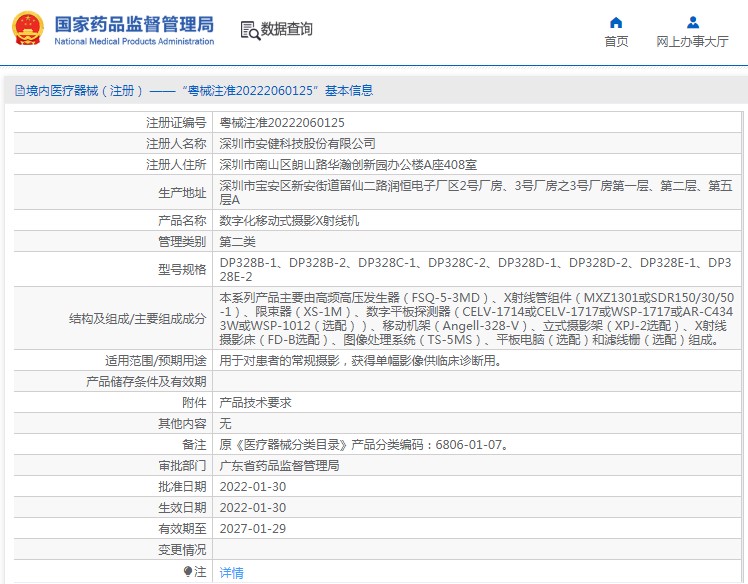Click the bulb icon beside 注
748x584 pixels.
coord(187,571)
